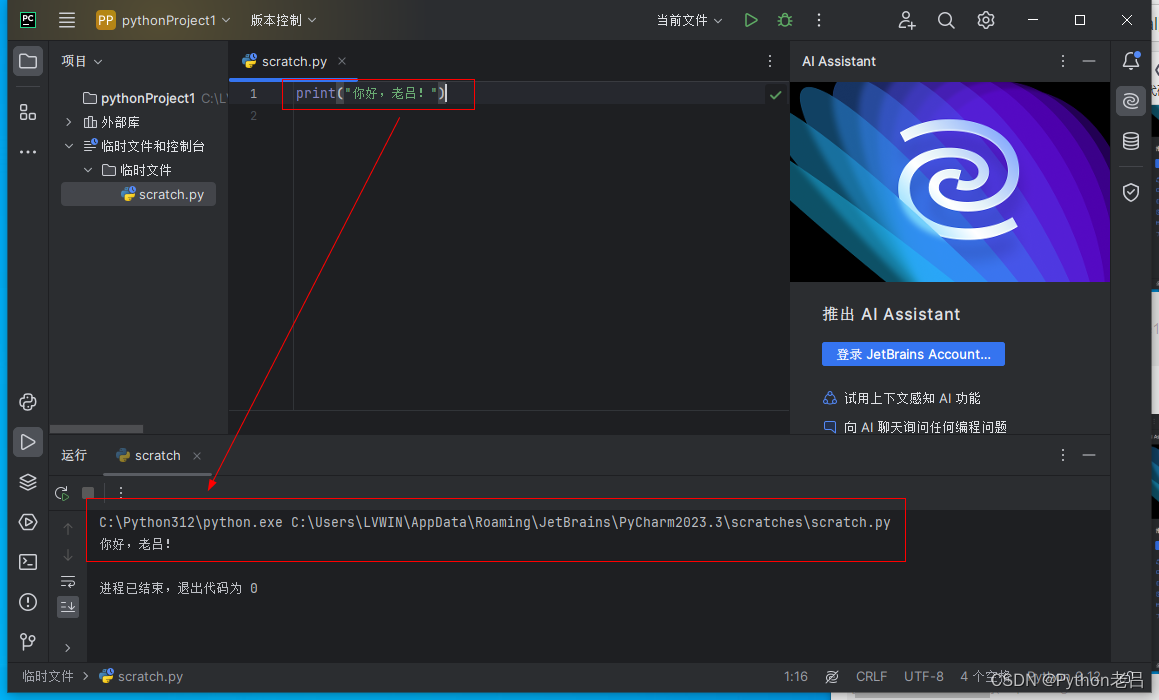The width and height of the screenshot is (1159, 700).
Task: Hide the Run tool window
Action: (1089, 455)
